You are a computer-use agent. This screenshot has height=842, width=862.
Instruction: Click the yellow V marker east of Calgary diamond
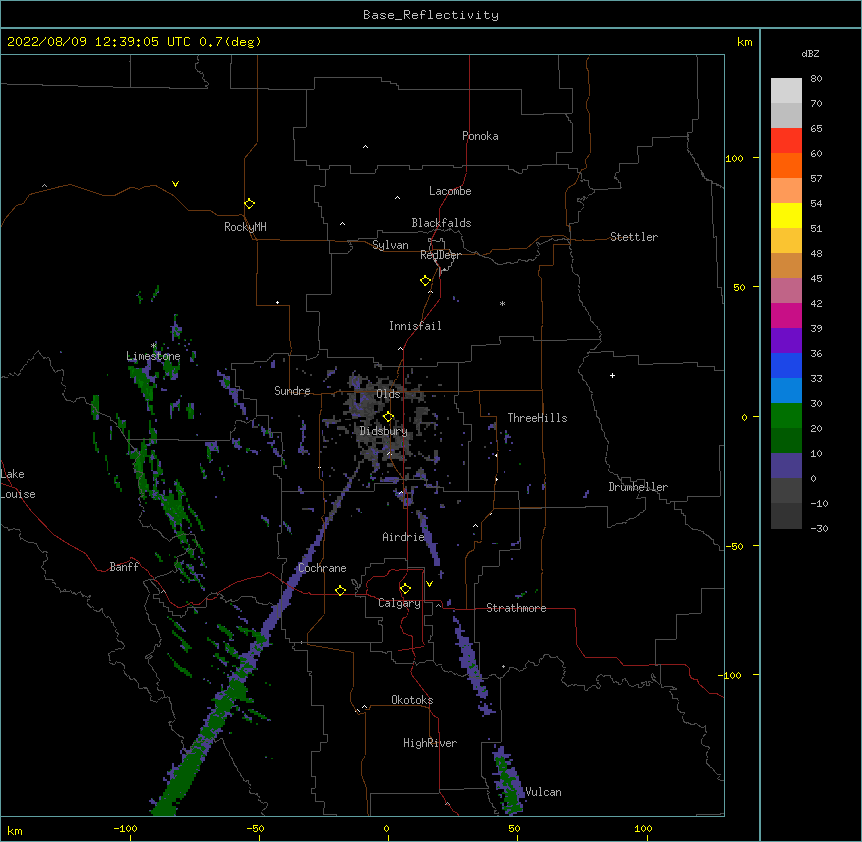click(429, 584)
